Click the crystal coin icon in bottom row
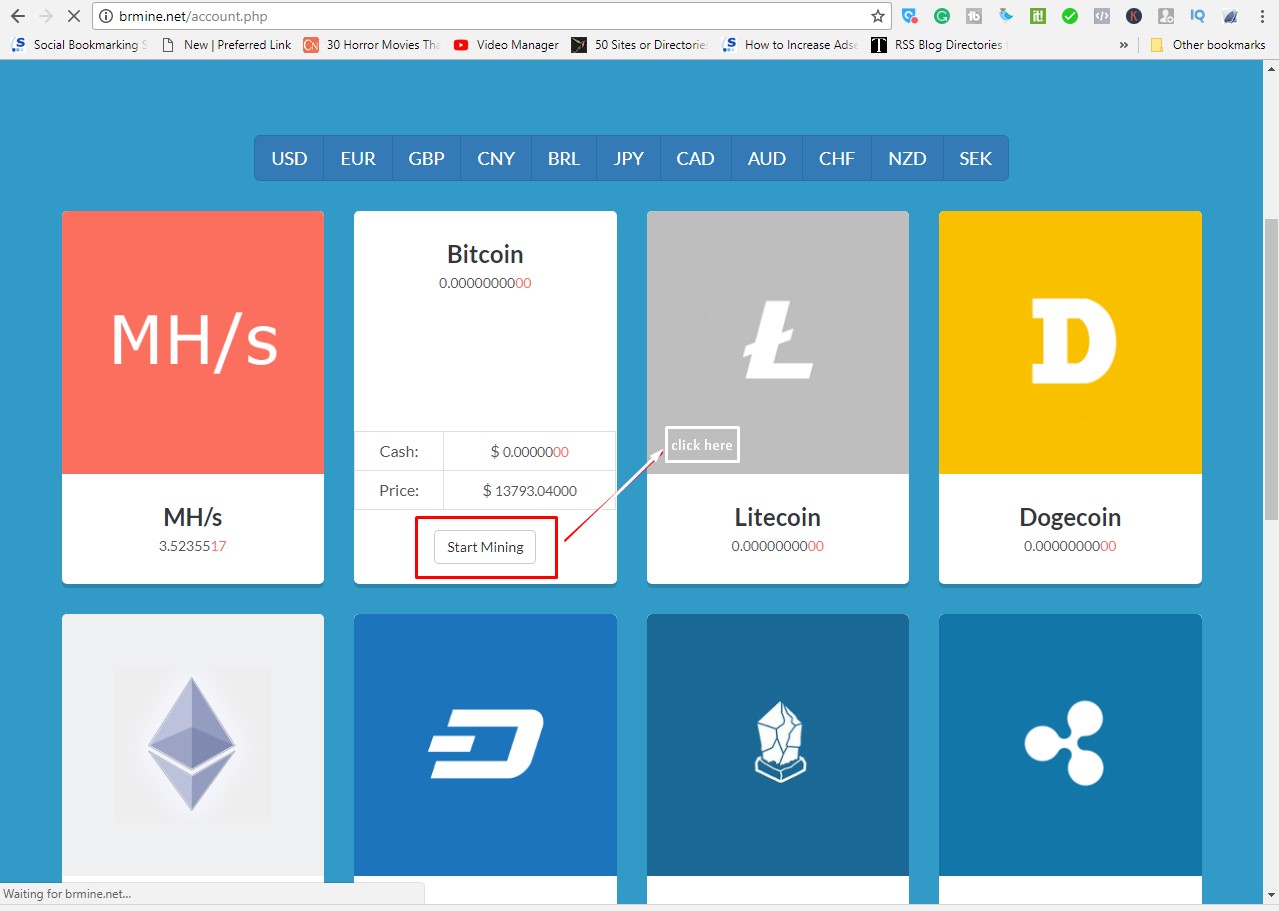The height and width of the screenshot is (911, 1279). coord(778,742)
